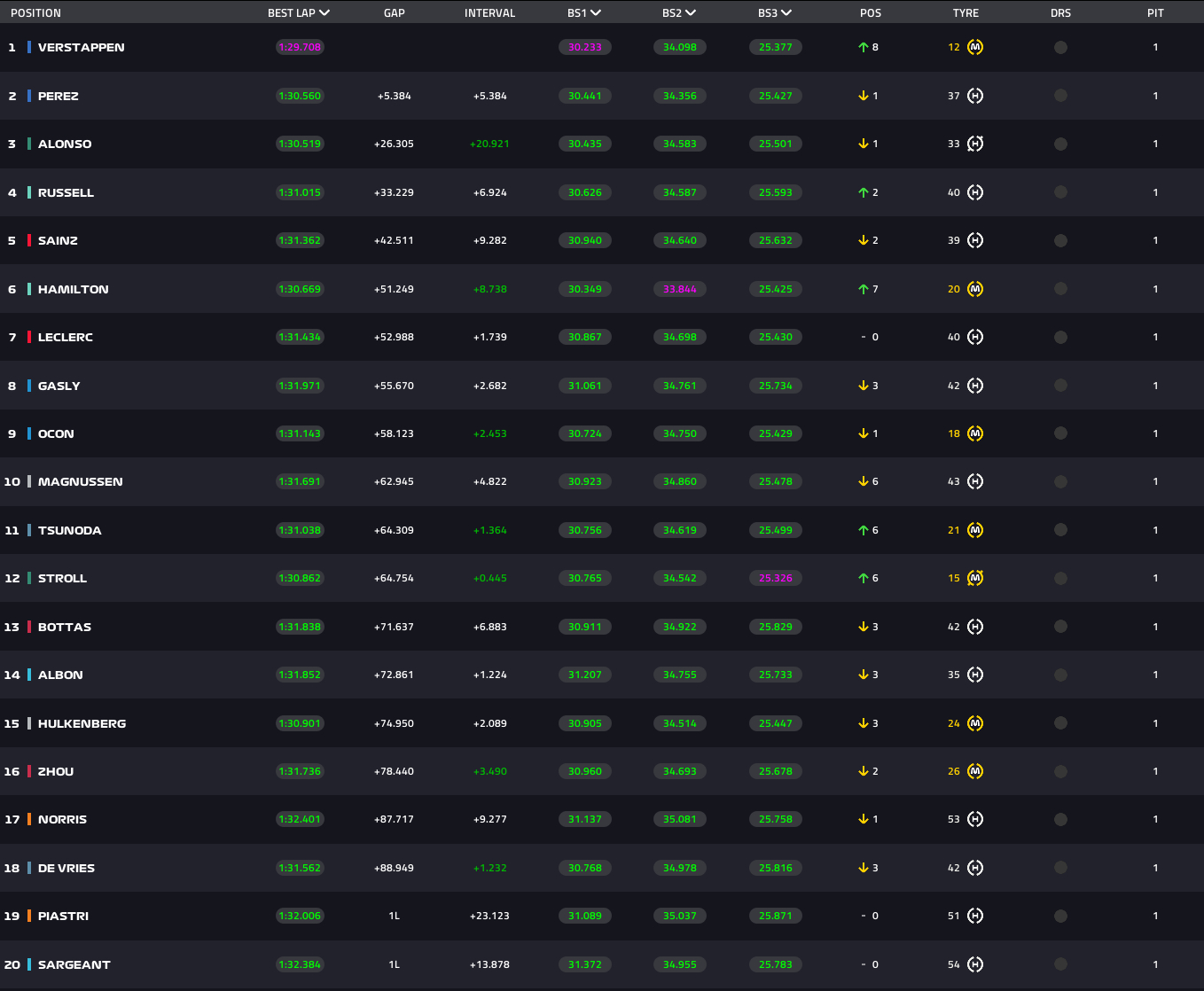Click driver name DE VRIES

(x=66, y=868)
